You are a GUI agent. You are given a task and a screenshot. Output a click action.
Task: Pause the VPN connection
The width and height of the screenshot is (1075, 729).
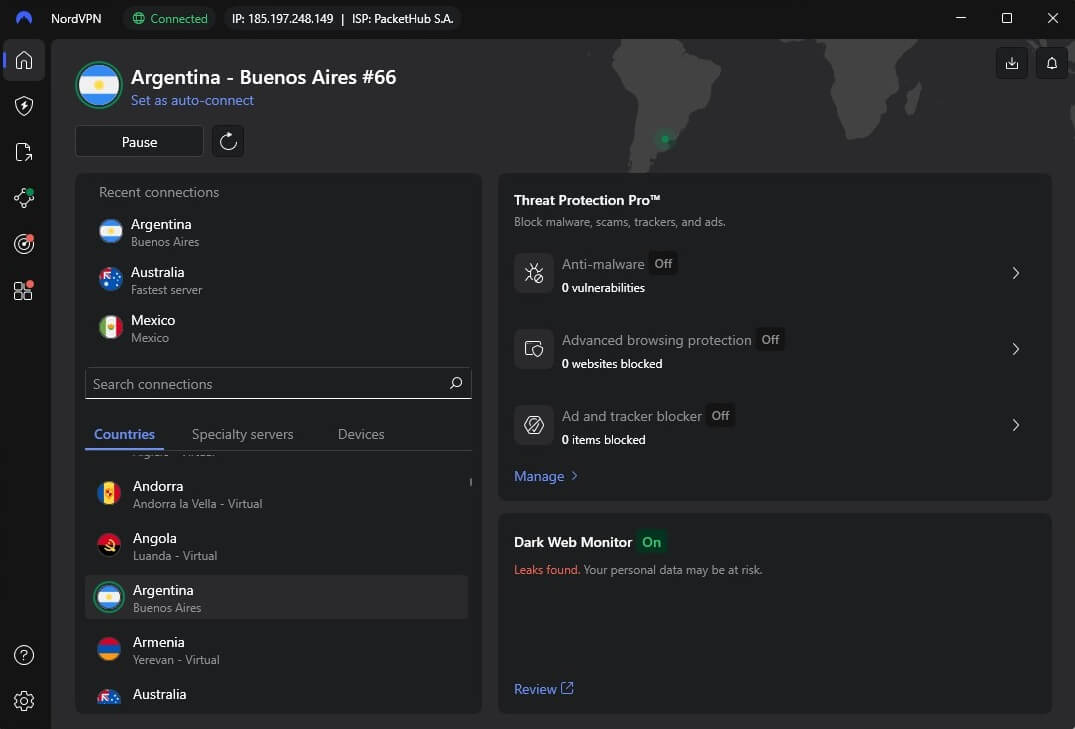click(139, 141)
